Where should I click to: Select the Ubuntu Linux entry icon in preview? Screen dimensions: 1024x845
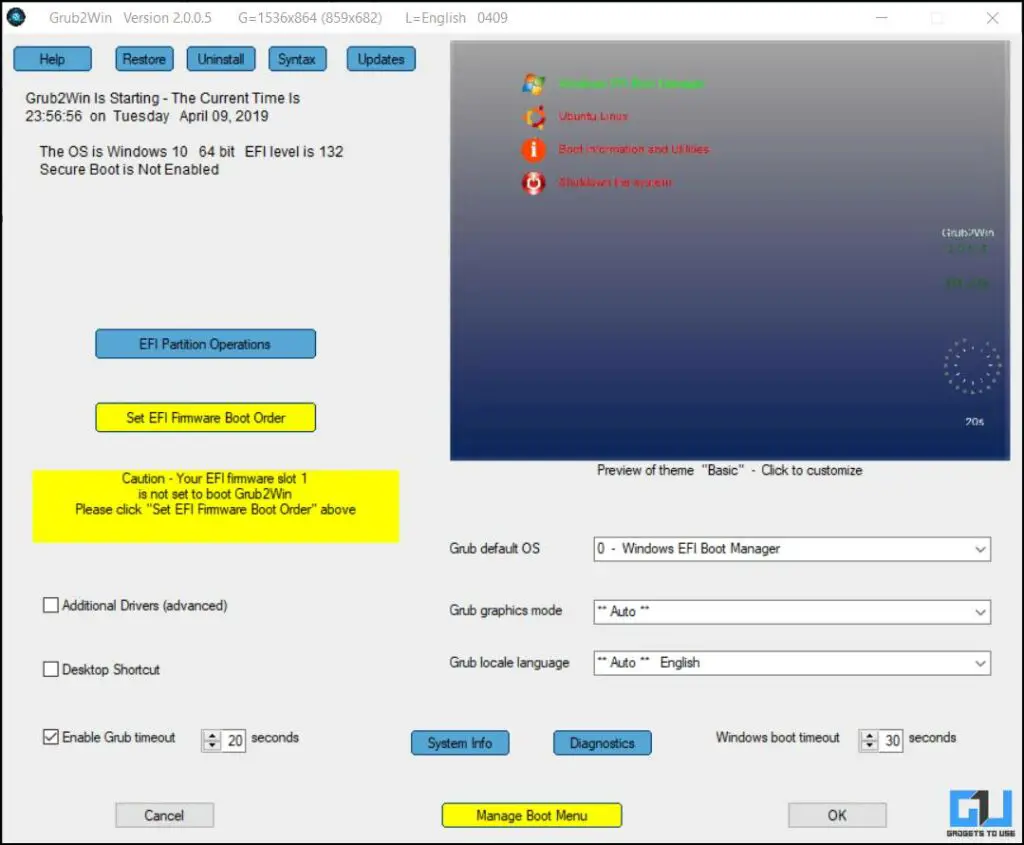click(x=533, y=116)
